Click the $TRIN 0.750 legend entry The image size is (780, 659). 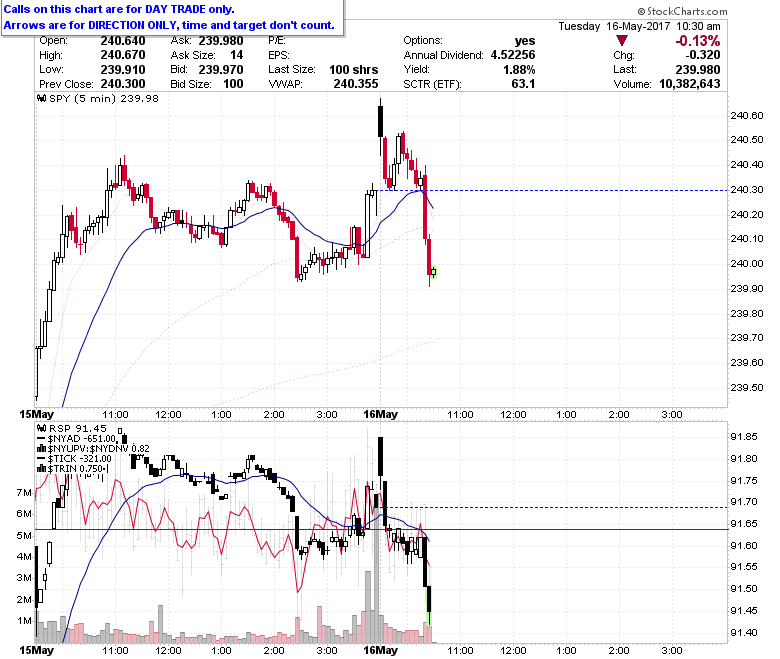[x=76, y=469]
